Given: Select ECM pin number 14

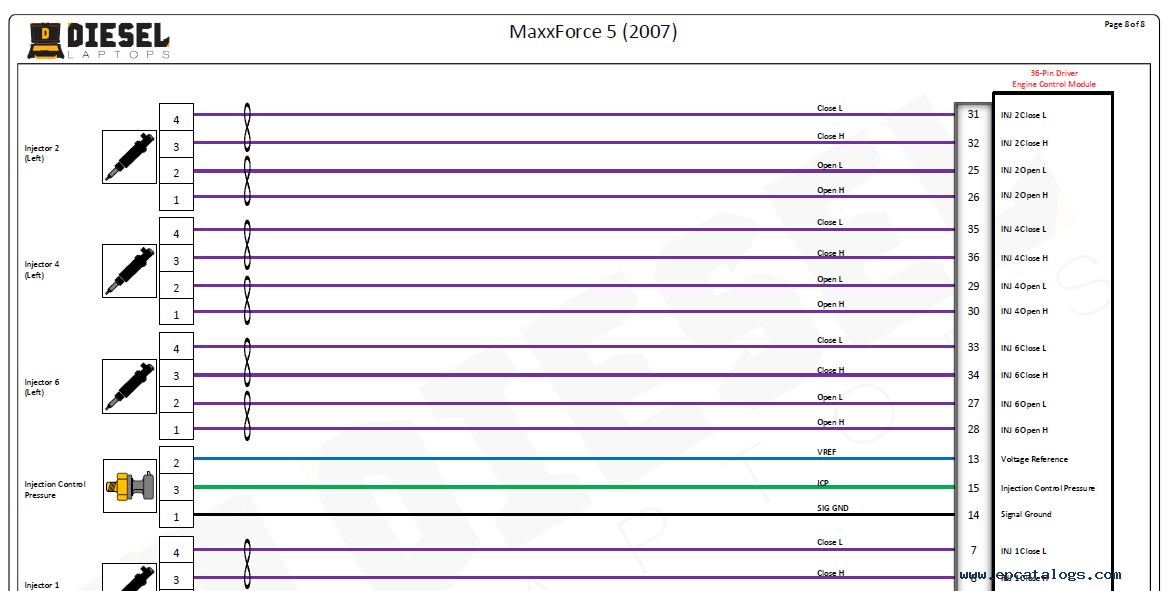Looking at the screenshot, I should 973,515.
